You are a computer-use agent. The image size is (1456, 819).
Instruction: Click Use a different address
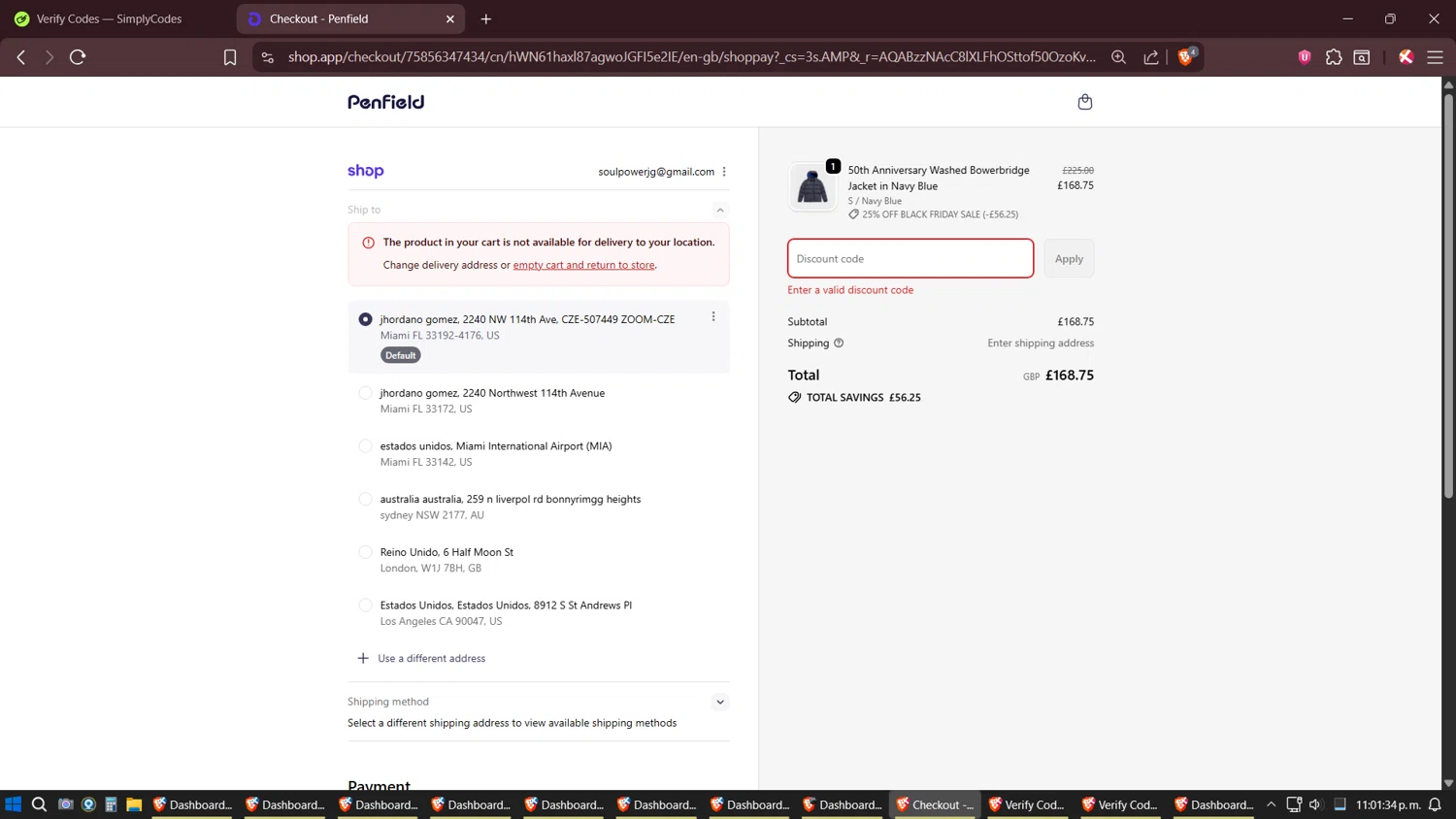coord(431,658)
